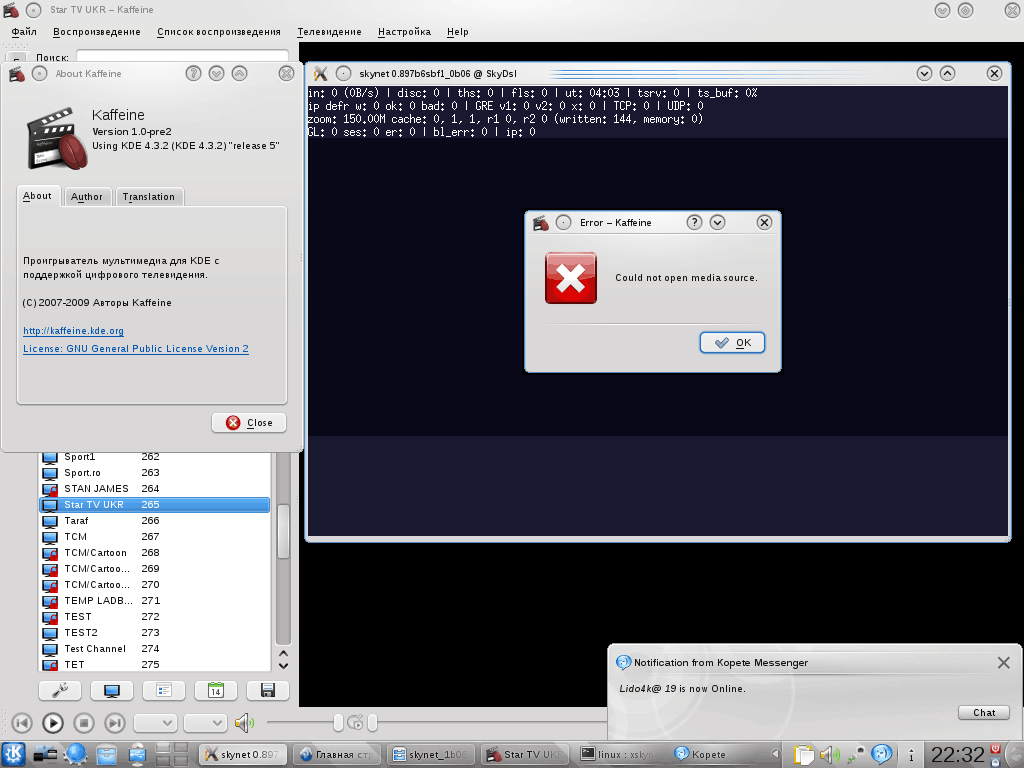
Task: Skip to next track
Action: pos(115,723)
